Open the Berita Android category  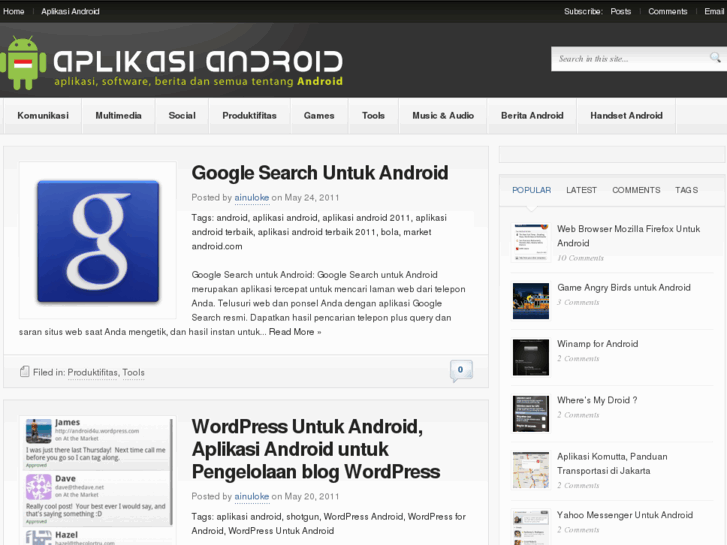click(532, 115)
